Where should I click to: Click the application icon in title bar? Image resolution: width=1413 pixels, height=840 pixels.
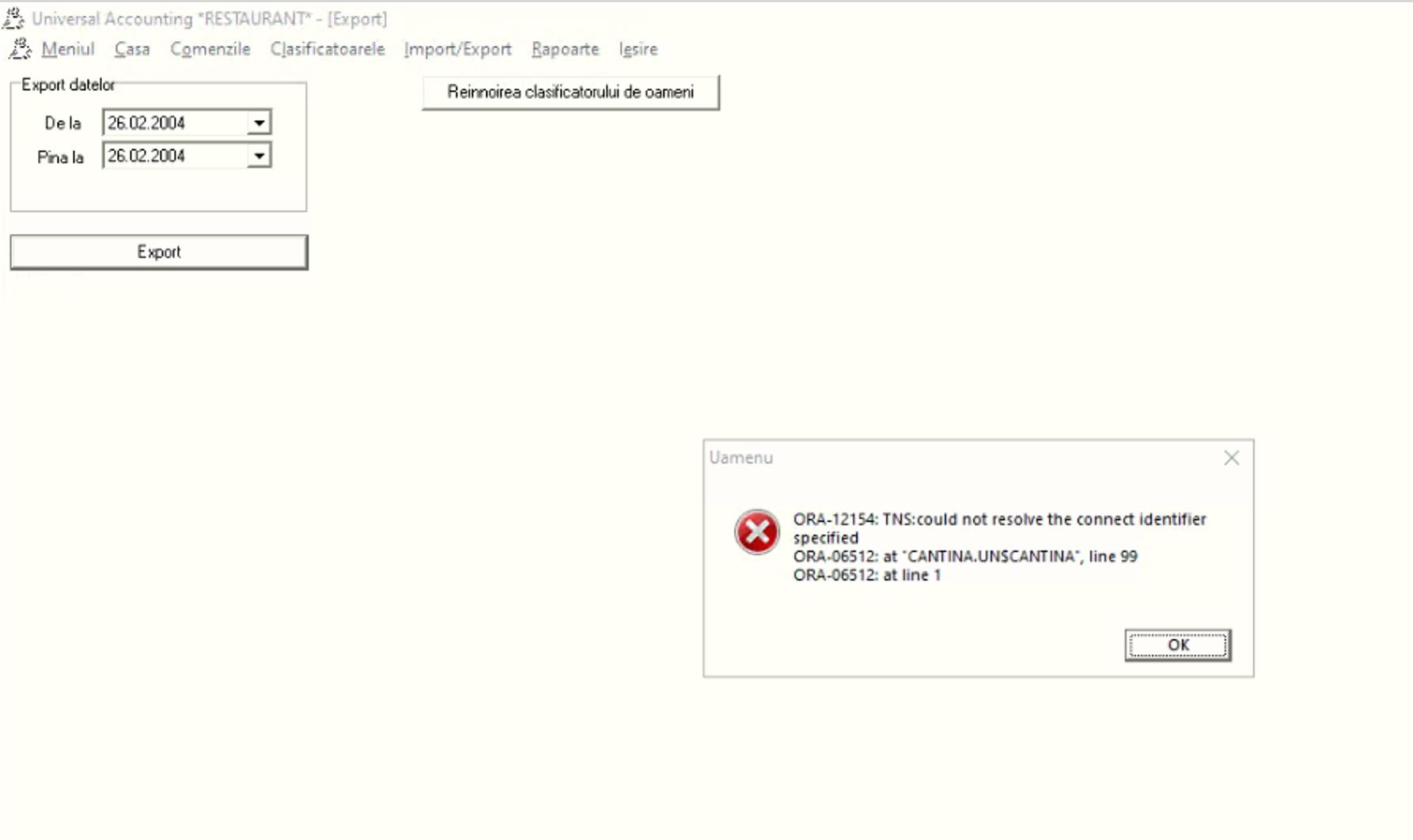pos(13,17)
